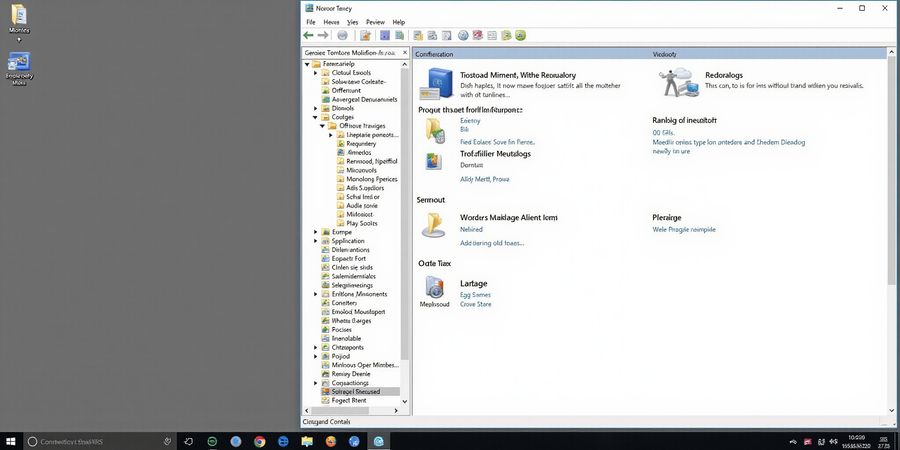Open File Explorer from the taskbar
This screenshot has height=450, width=900.
tap(307, 441)
